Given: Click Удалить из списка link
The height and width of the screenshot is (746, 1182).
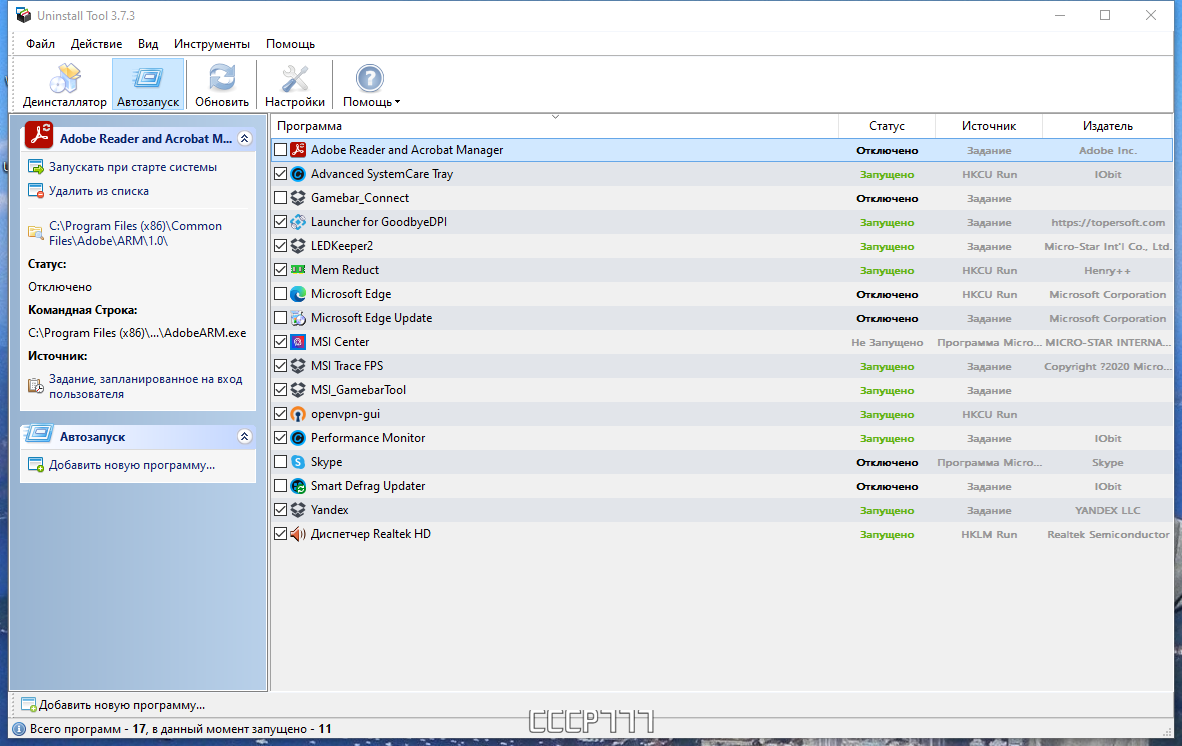Looking at the screenshot, I should [99, 191].
